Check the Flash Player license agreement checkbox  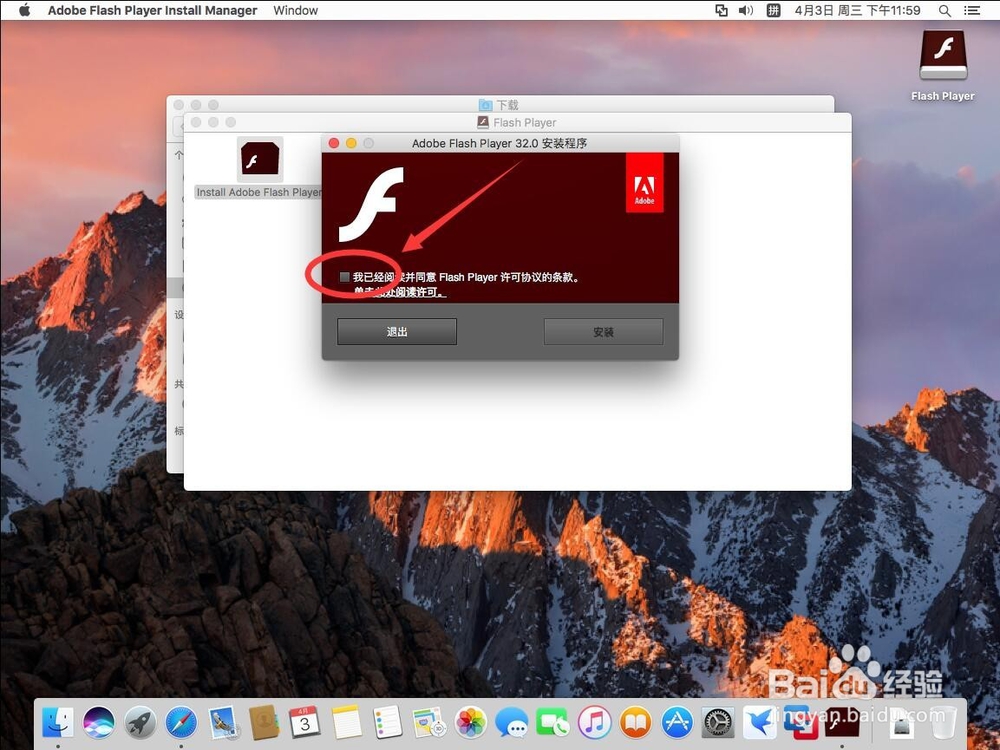point(344,277)
